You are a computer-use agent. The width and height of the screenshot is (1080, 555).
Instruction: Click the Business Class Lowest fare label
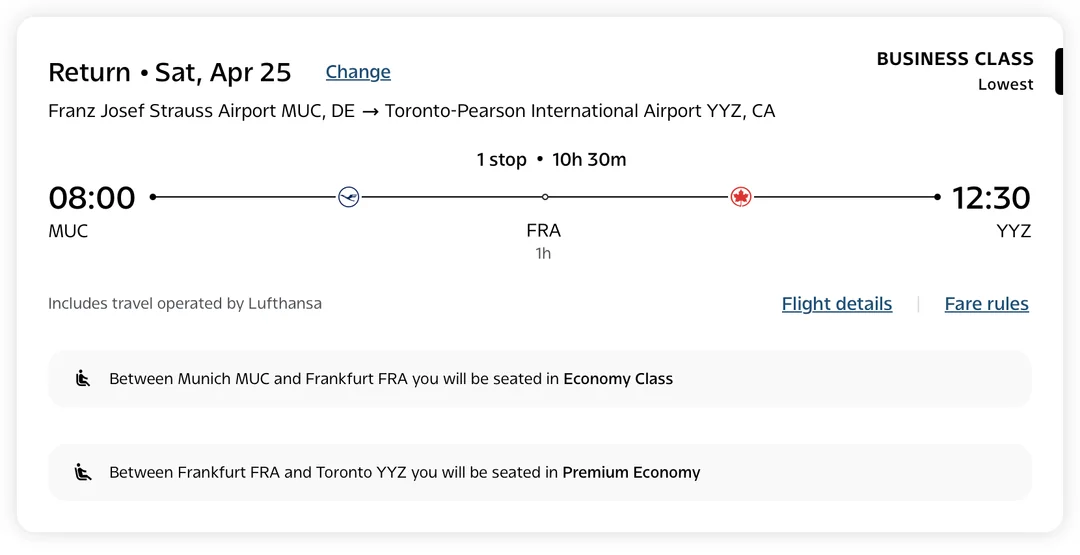pos(954,70)
